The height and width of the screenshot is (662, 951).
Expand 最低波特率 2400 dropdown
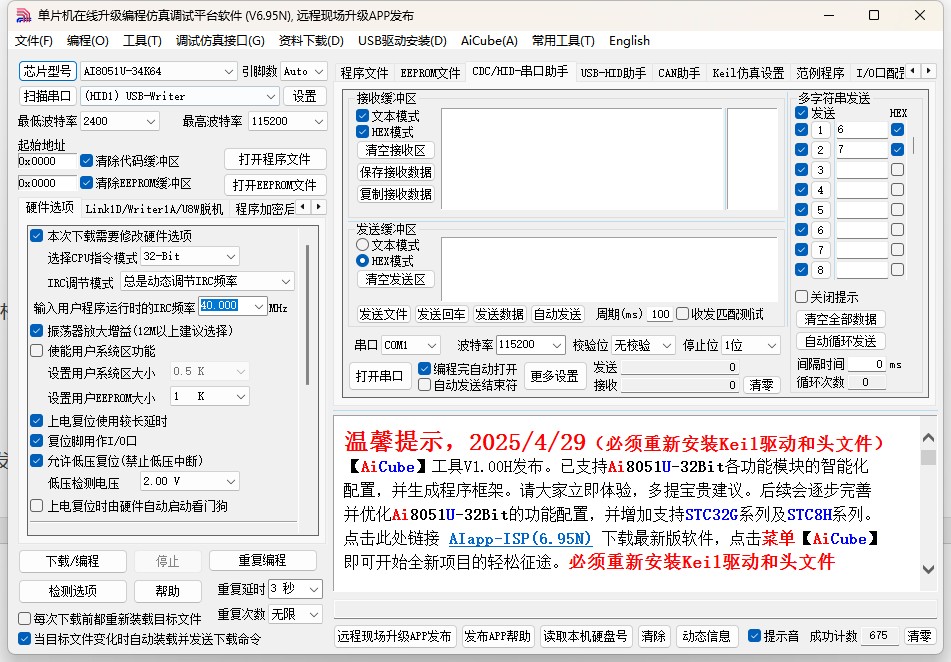pyautogui.click(x=151, y=121)
